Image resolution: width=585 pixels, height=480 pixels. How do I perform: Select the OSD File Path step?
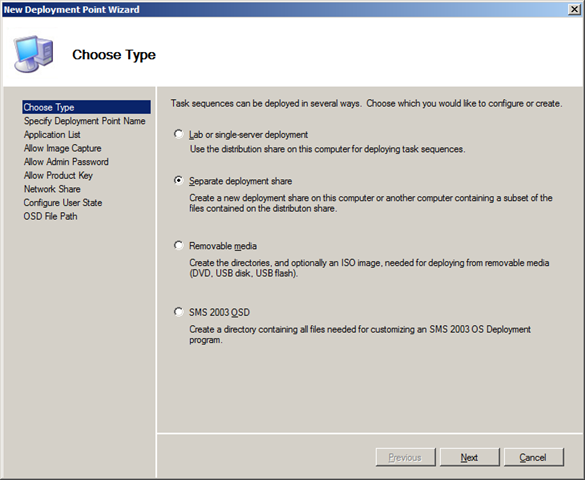[50, 216]
